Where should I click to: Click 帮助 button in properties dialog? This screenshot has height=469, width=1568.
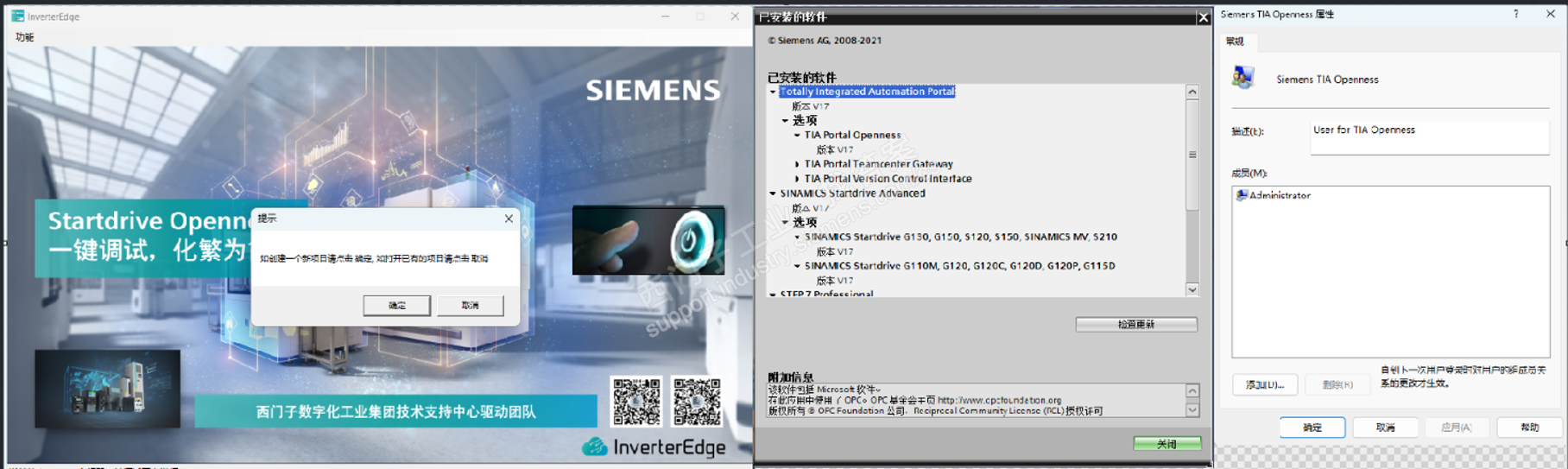point(1530,428)
